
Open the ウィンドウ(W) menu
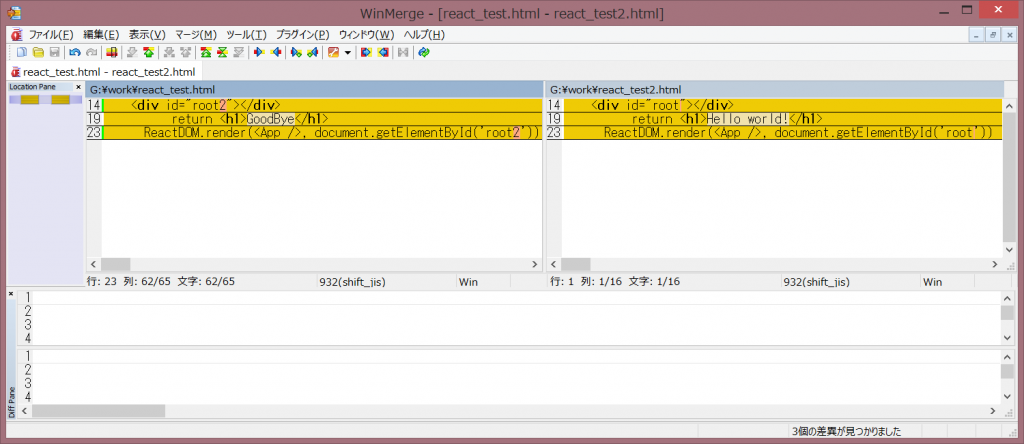click(x=366, y=35)
